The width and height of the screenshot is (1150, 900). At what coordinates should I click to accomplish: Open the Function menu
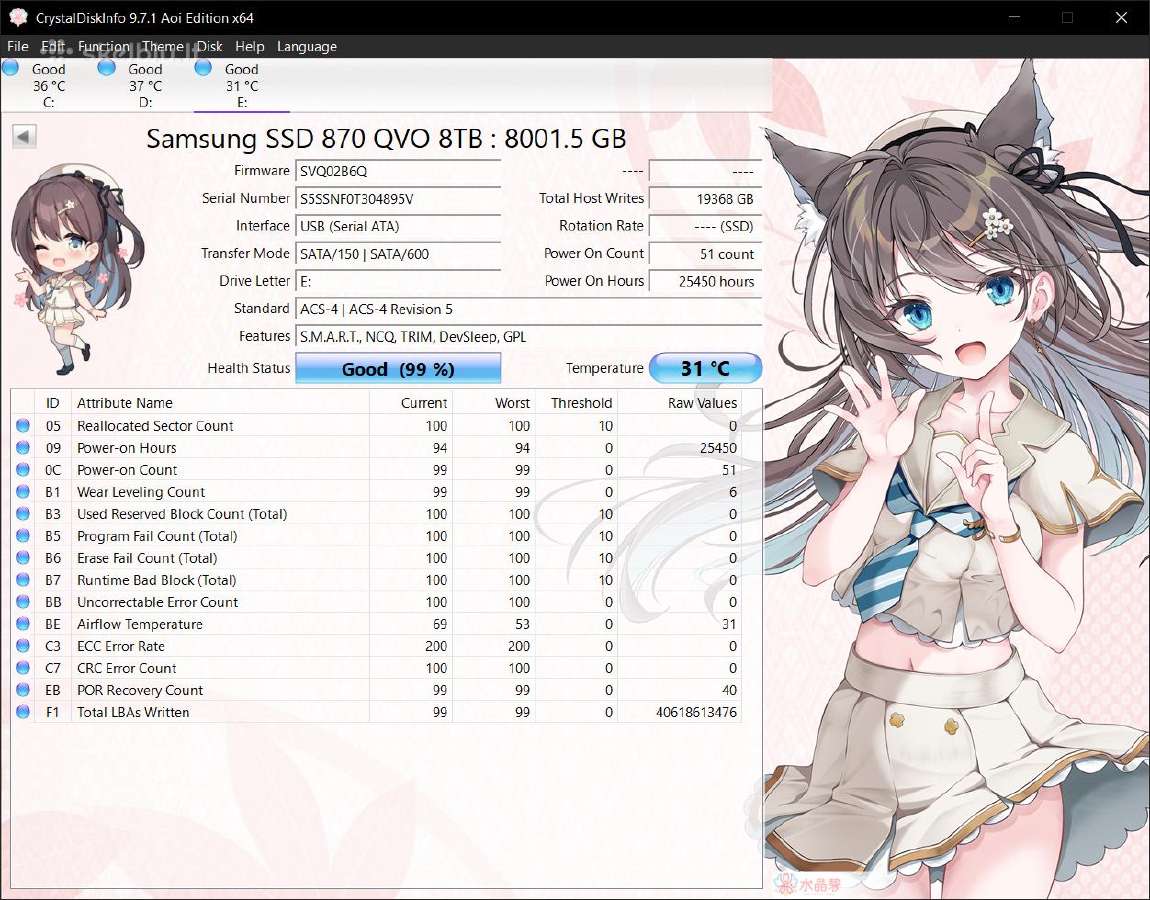(103, 46)
